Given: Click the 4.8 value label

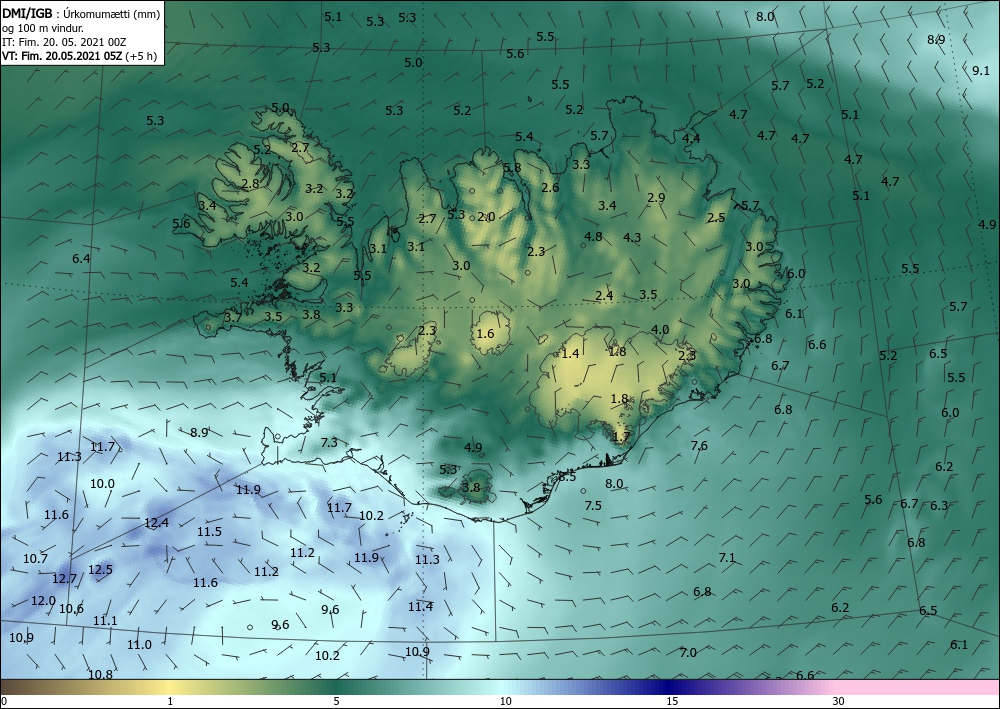Looking at the screenshot, I should pyautogui.click(x=593, y=236).
